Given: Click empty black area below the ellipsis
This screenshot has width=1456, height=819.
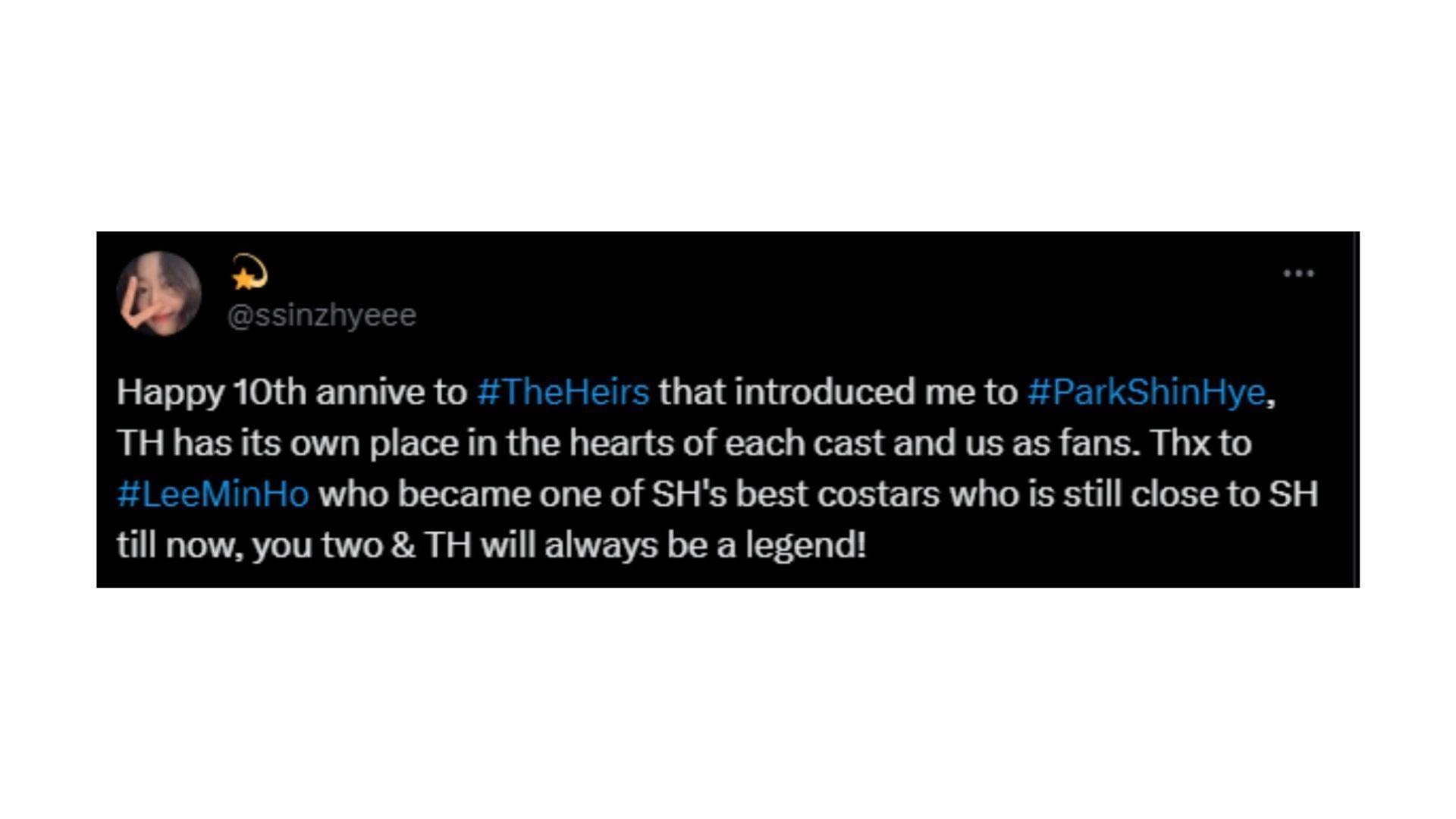Looking at the screenshot, I should pos(1298,334).
